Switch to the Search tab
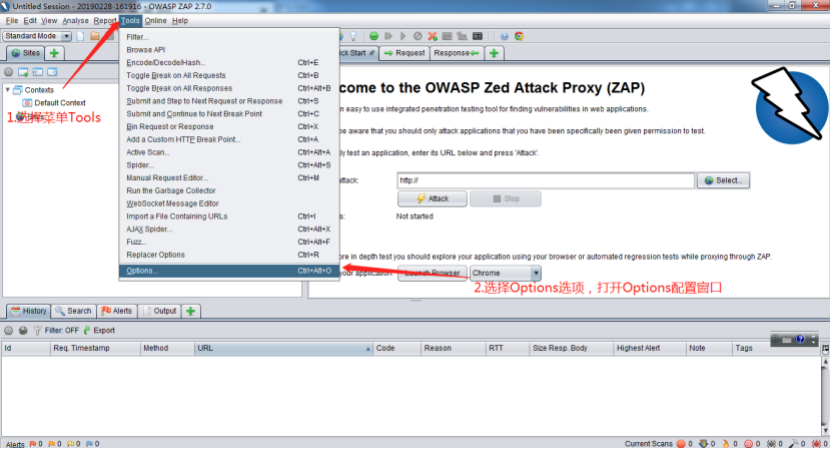This screenshot has height=450, width=832. pyautogui.click(x=73, y=311)
